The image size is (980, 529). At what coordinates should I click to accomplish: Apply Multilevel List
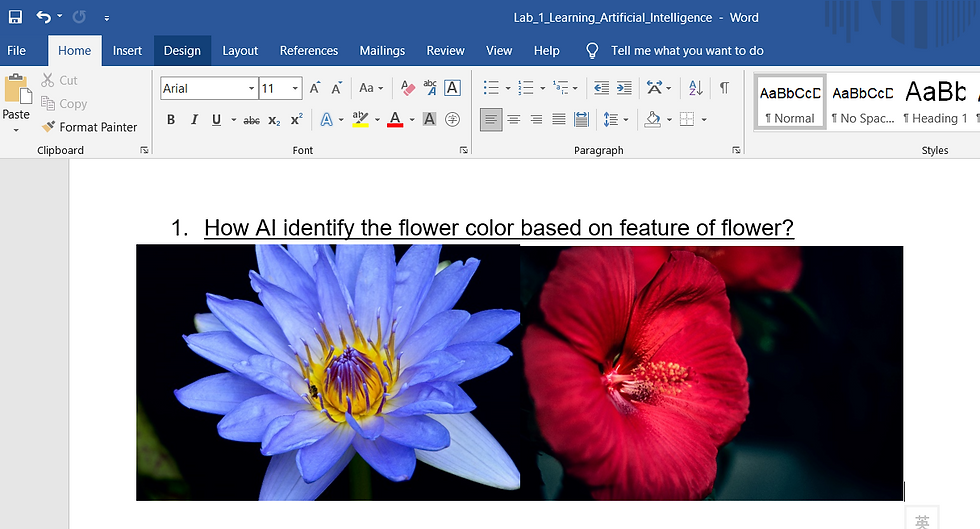(561, 88)
